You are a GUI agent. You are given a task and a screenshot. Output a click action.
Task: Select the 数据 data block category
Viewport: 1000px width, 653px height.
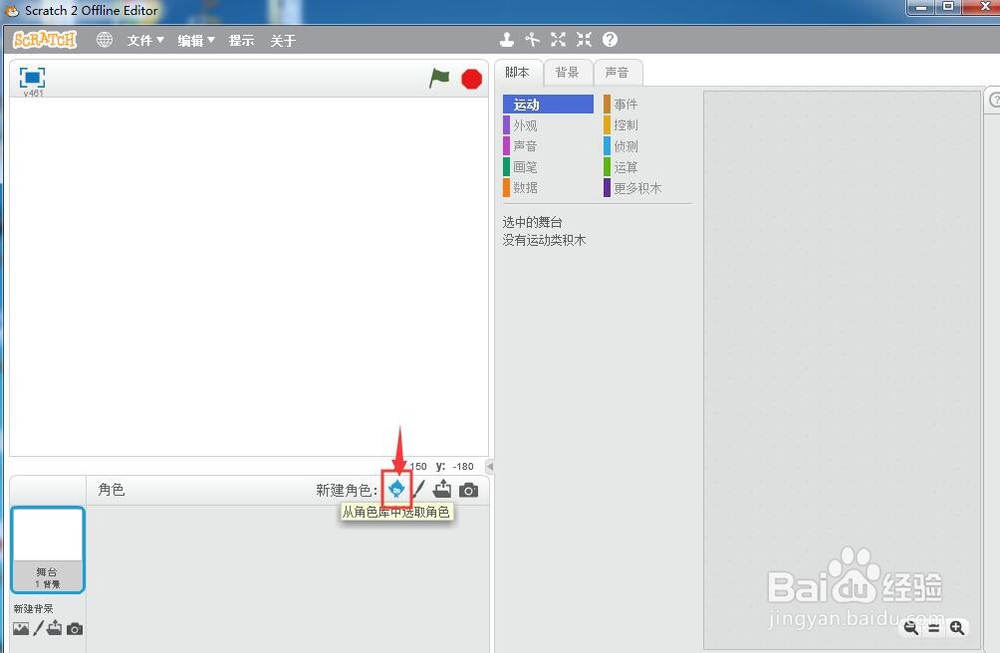coord(548,187)
